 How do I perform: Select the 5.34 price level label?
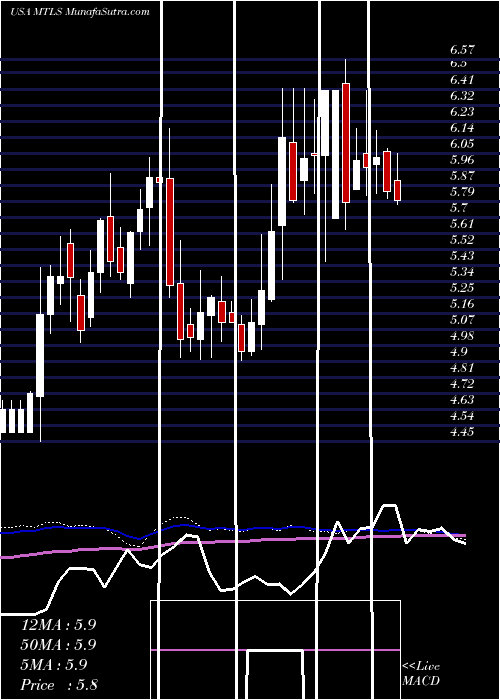[x=462, y=272]
